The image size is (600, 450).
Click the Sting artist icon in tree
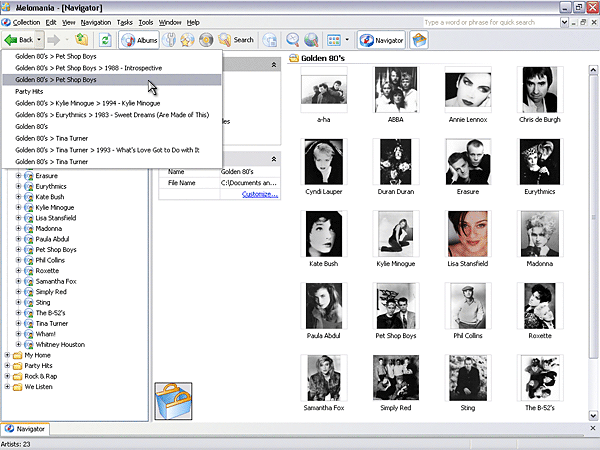pos(29,303)
